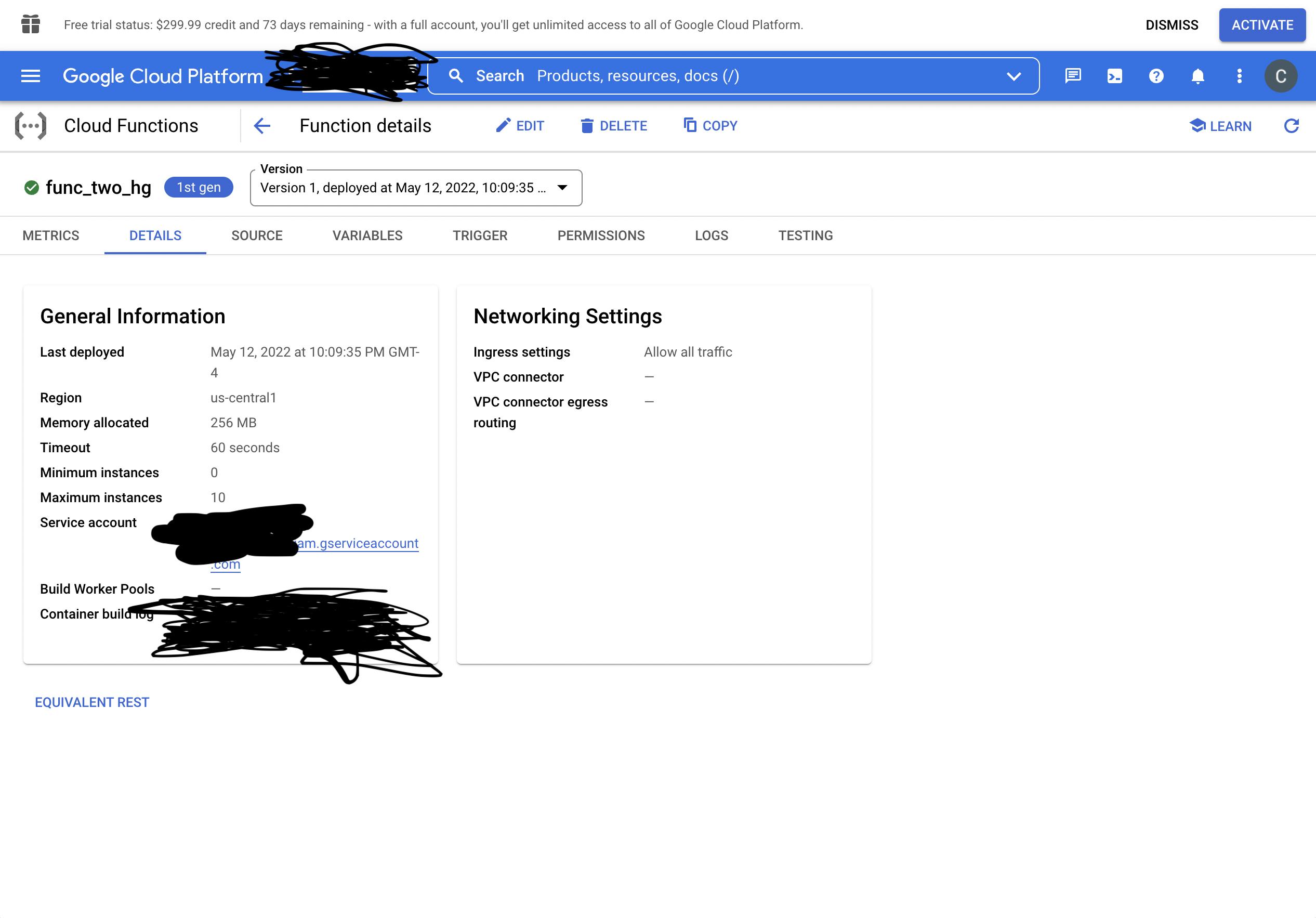Click the 1st gen badge
The width and height of the screenshot is (1316, 918).
tap(199, 188)
